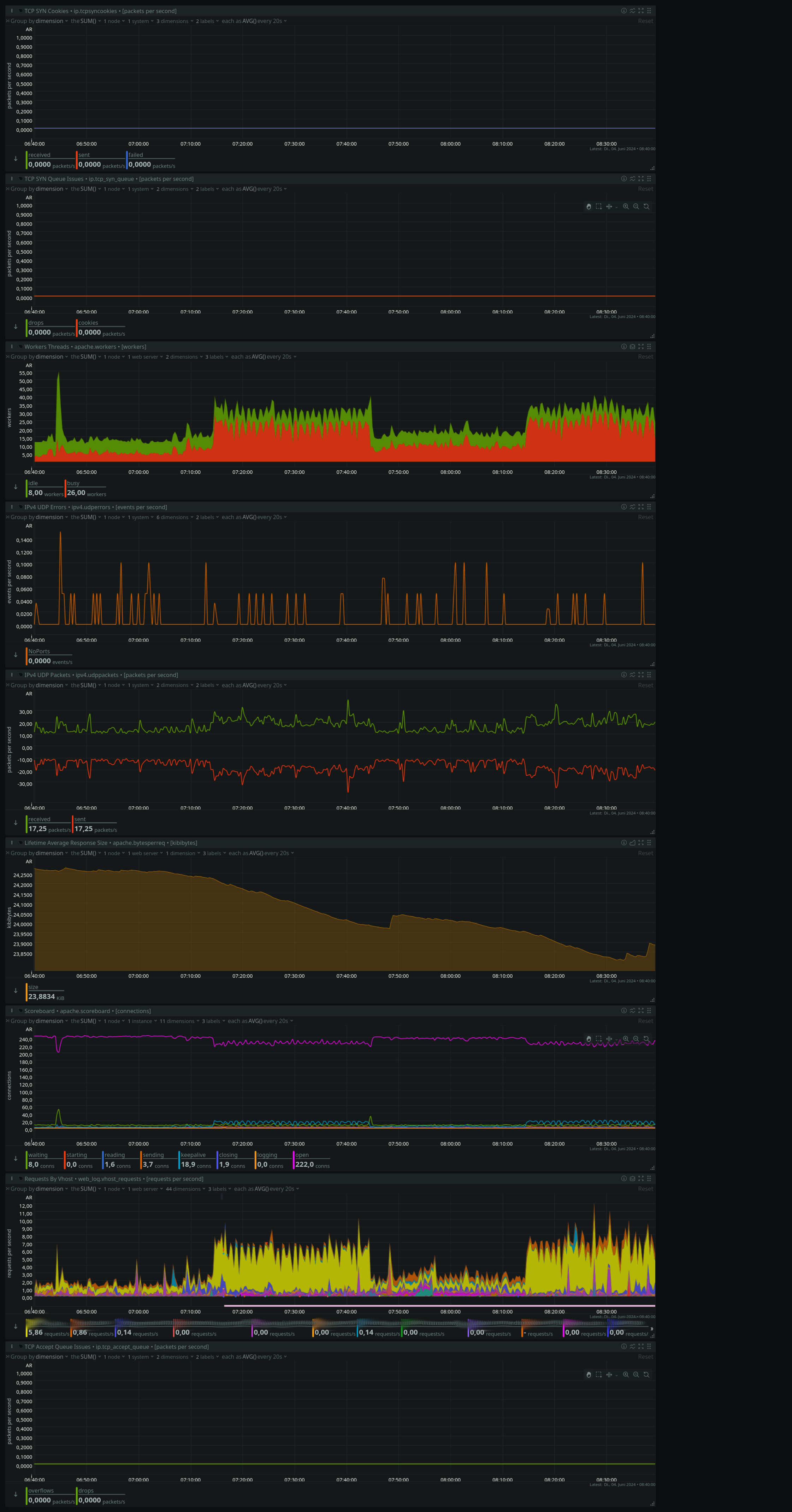Screen dimensions: 792x1512
Task: Select pan hand tool on TCP SYN Queue chart
Action: [589, 207]
